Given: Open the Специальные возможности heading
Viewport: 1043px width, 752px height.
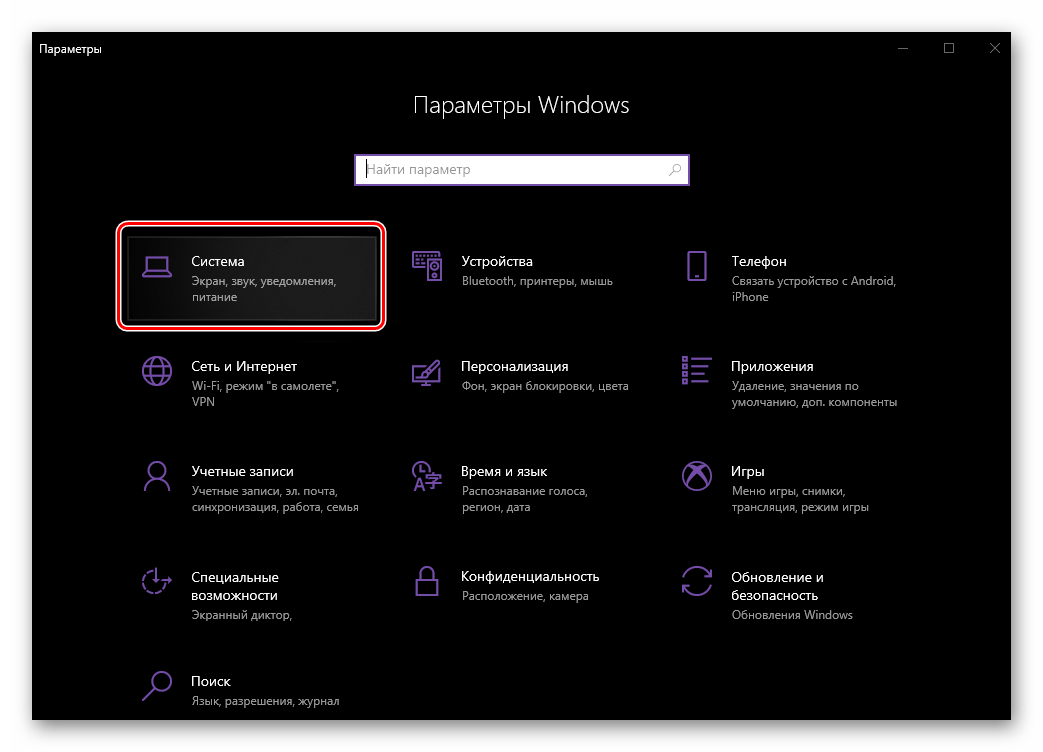Looking at the screenshot, I should pyautogui.click(x=235, y=586).
